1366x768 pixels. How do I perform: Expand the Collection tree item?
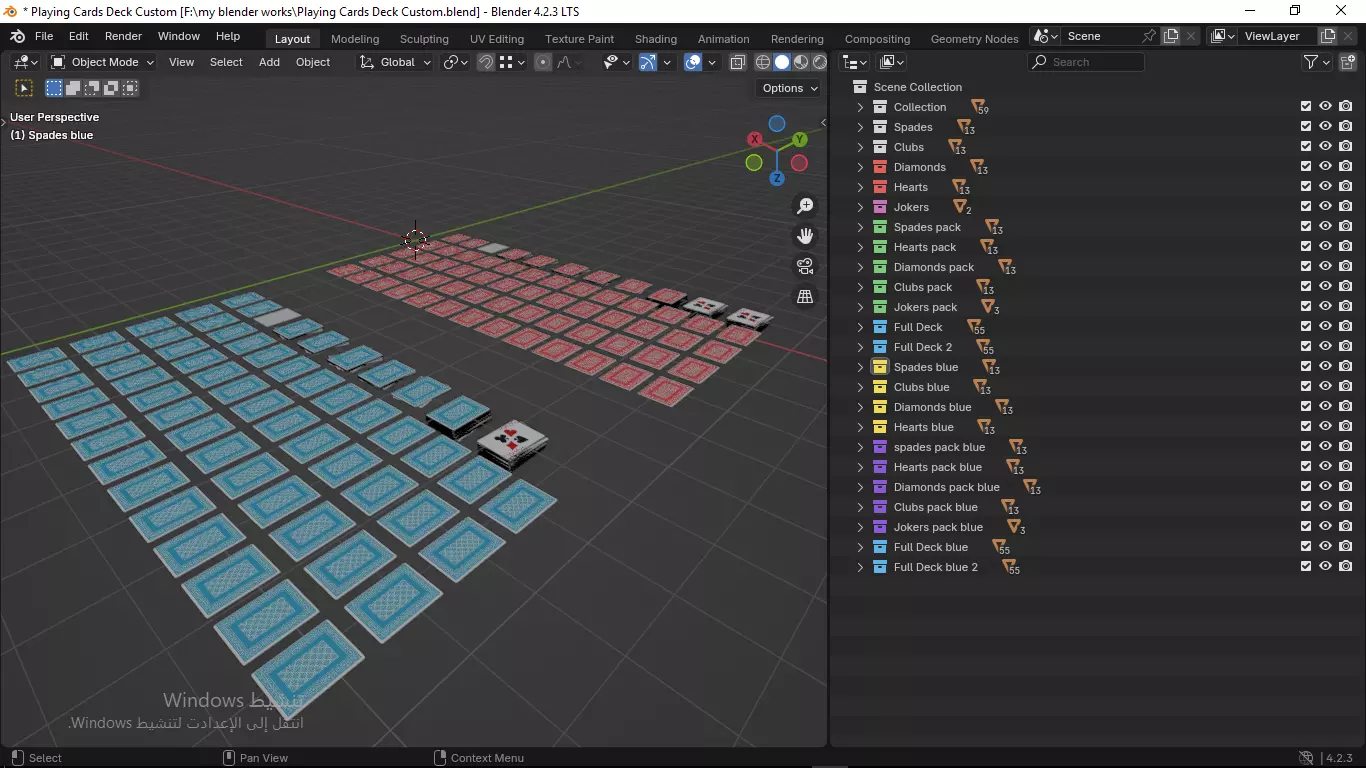click(860, 107)
